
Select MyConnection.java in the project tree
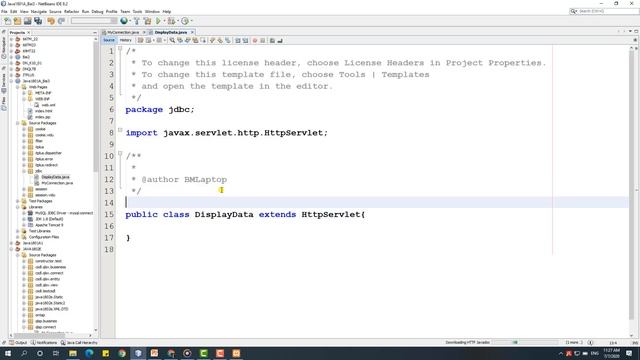(x=53, y=183)
